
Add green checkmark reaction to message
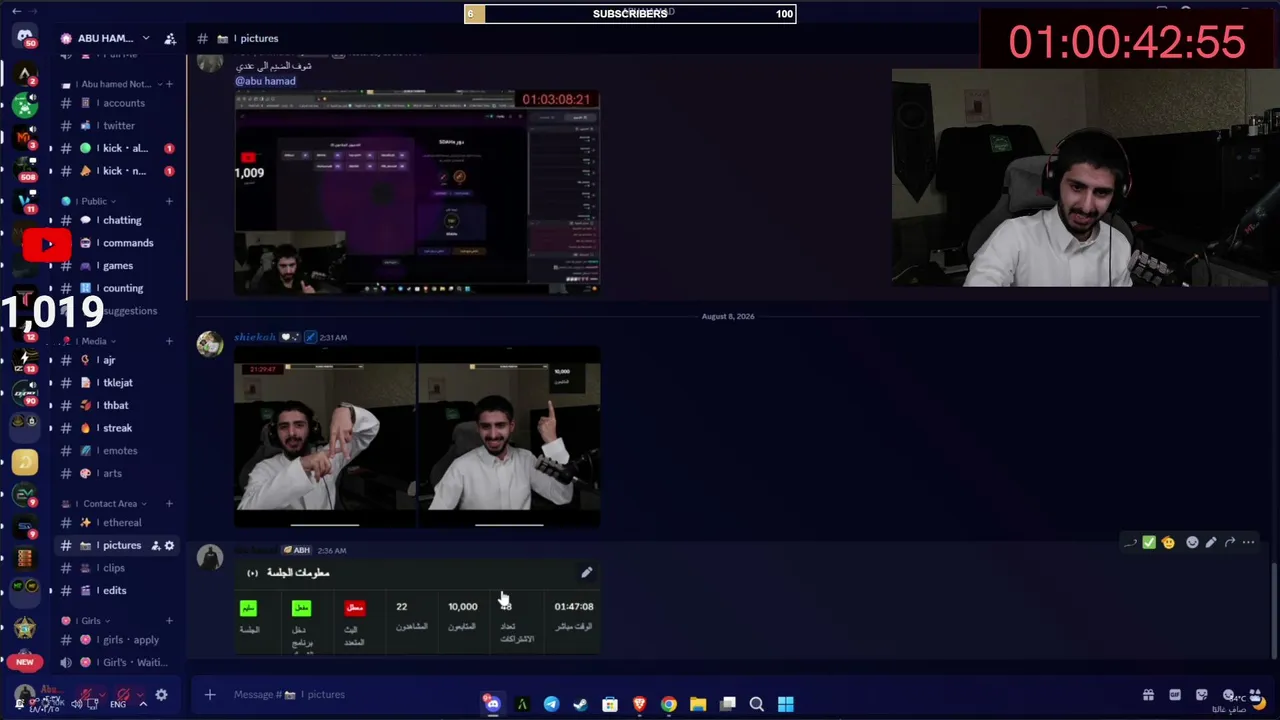point(1149,543)
